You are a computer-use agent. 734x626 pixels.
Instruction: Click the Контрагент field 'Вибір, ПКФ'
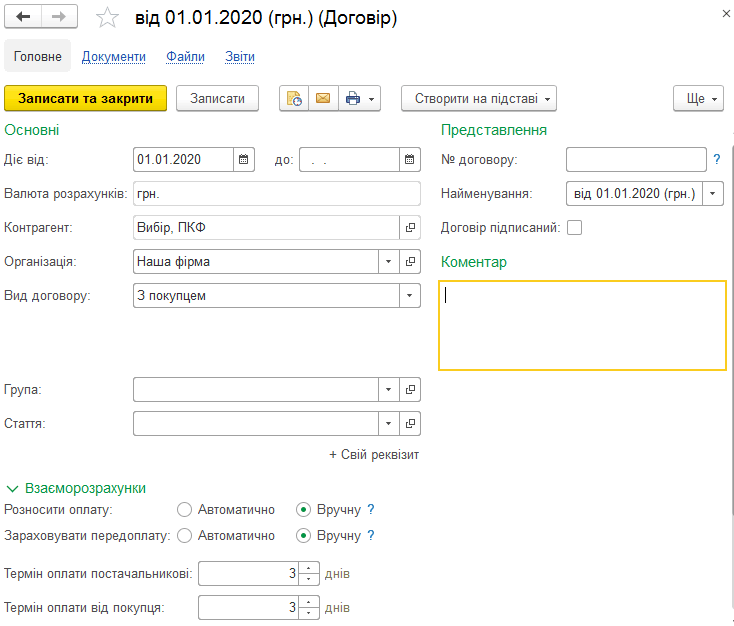click(x=266, y=228)
